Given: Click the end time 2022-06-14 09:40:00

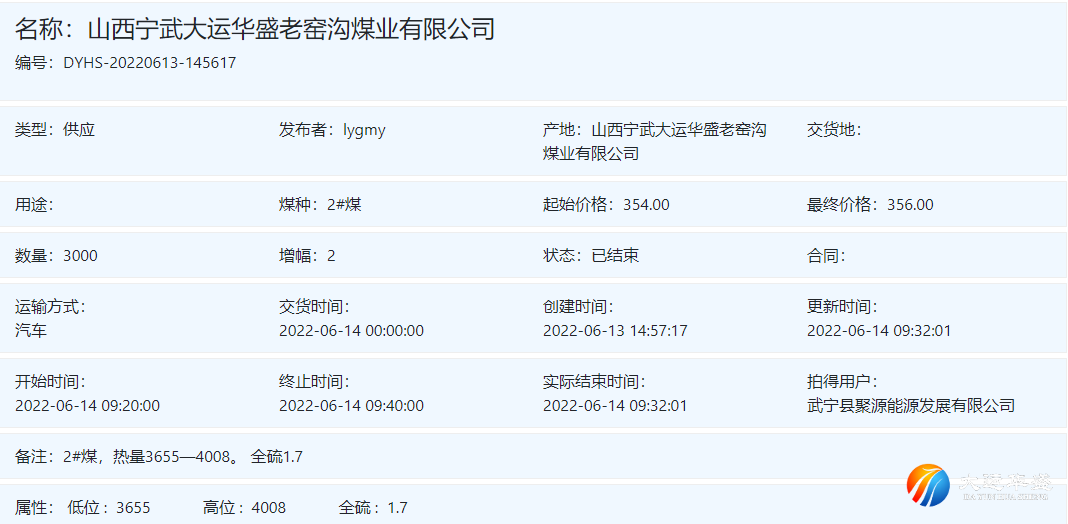Looking at the screenshot, I should click(351, 406).
